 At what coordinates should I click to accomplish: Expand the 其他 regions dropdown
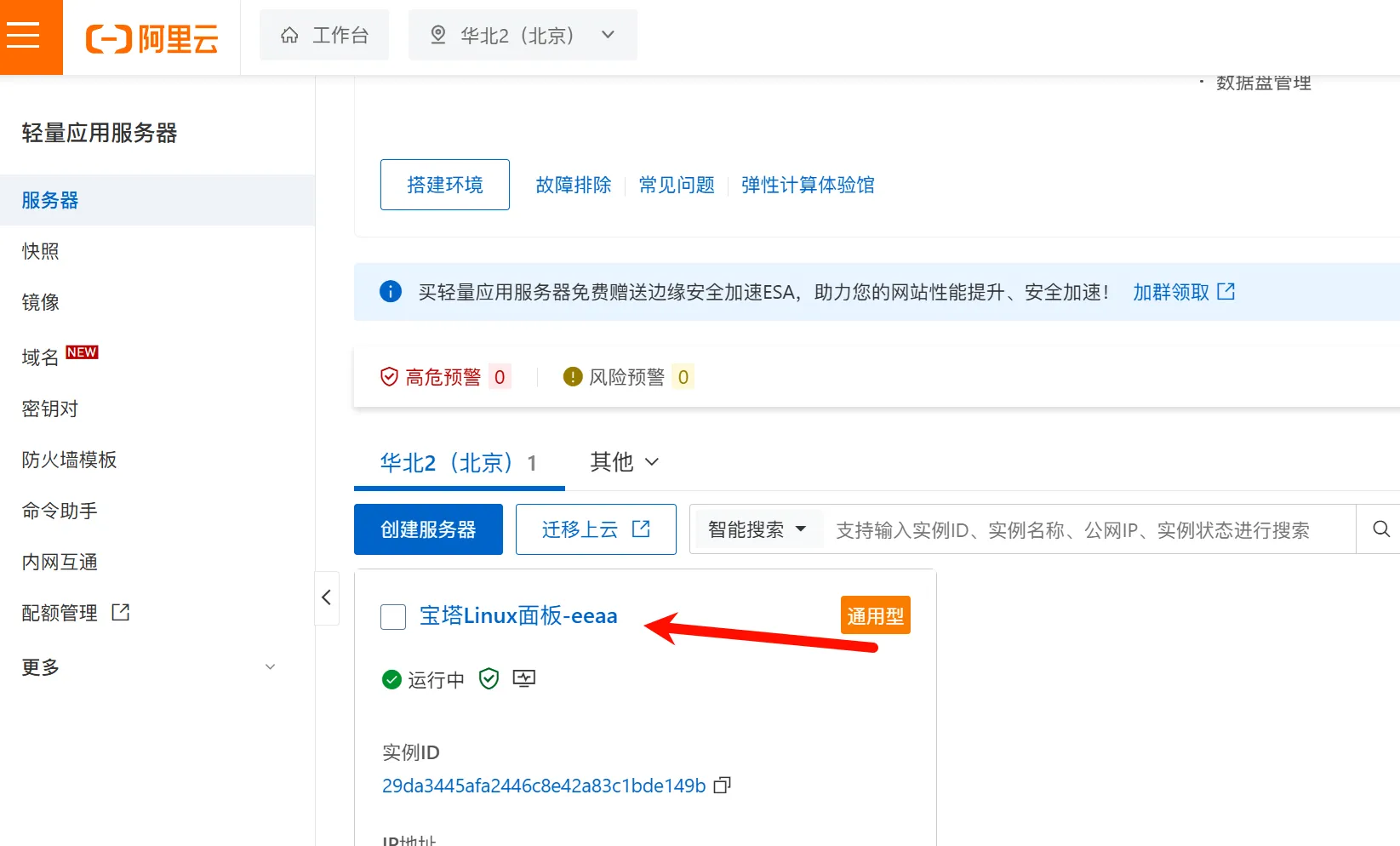point(625,462)
